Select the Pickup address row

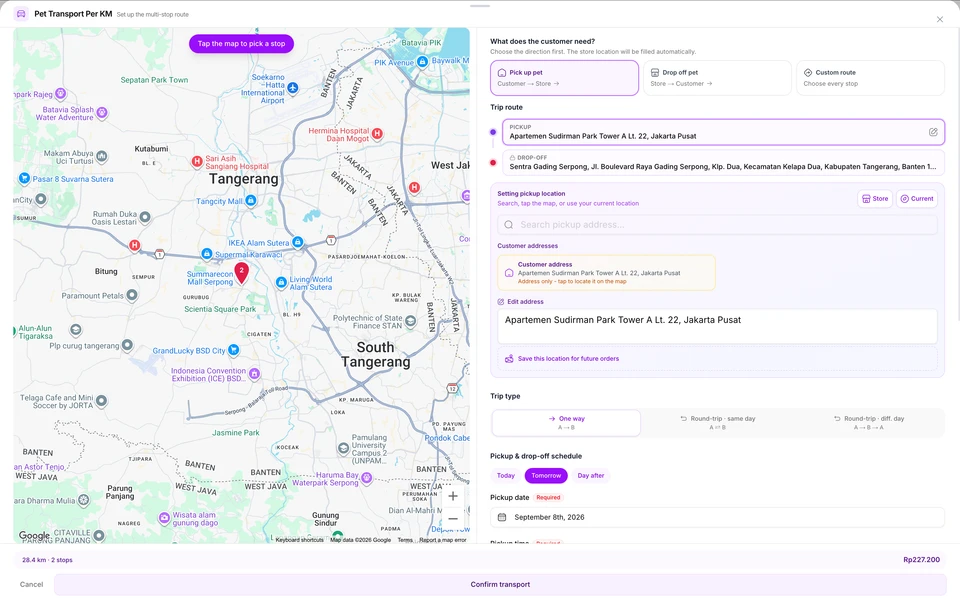pos(723,132)
